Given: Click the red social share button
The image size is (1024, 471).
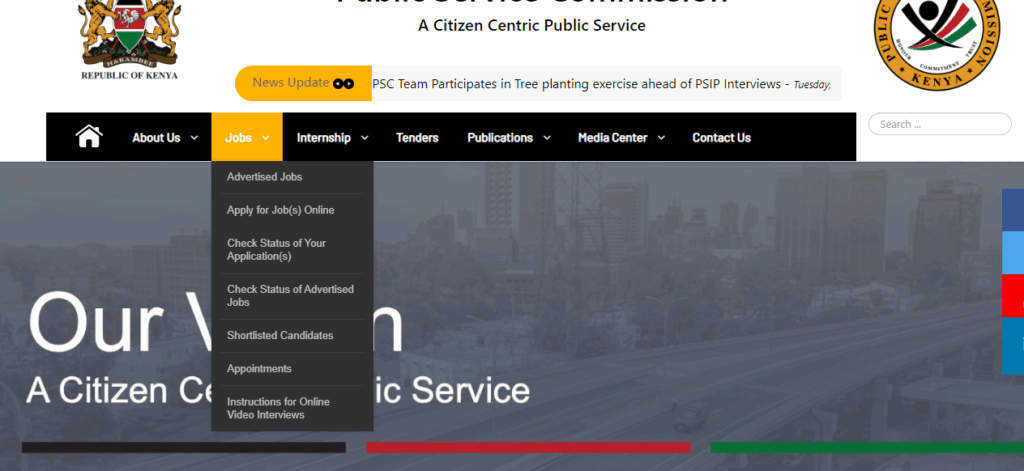Looking at the screenshot, I should tap(1013, 296).
